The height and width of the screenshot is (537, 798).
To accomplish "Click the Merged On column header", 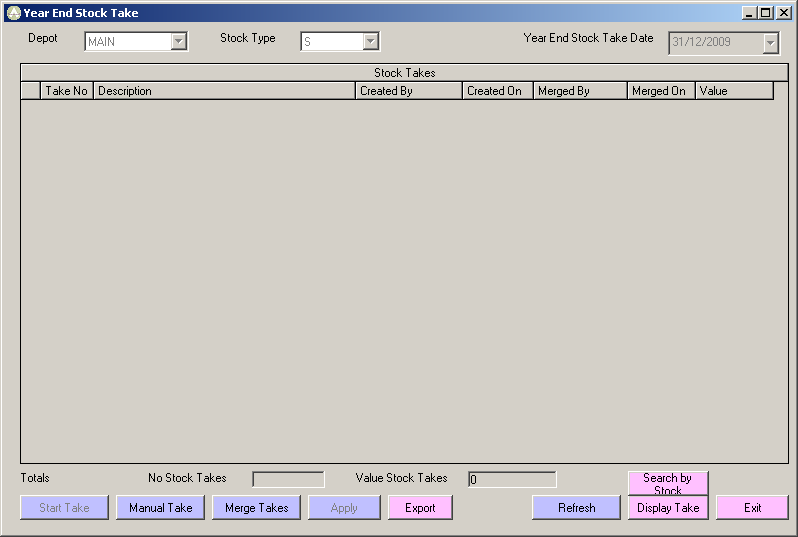I will pos(661,91).
